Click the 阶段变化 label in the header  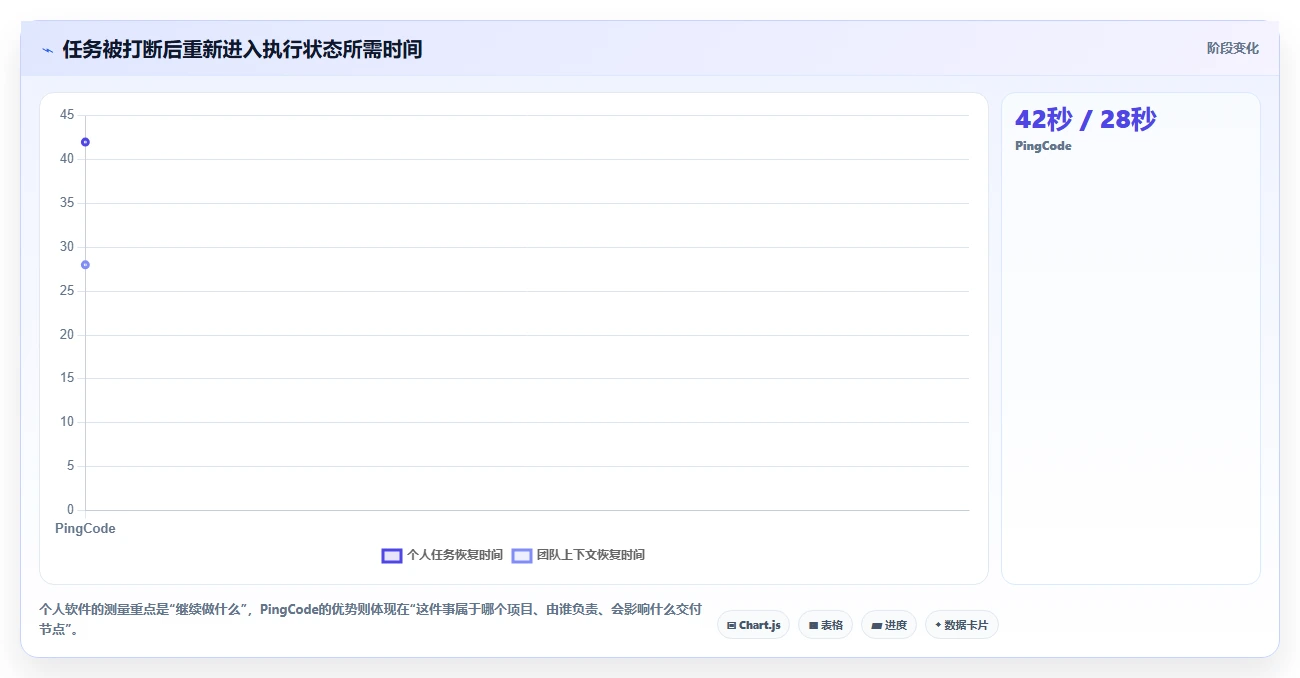click(x=1232, y=48)
